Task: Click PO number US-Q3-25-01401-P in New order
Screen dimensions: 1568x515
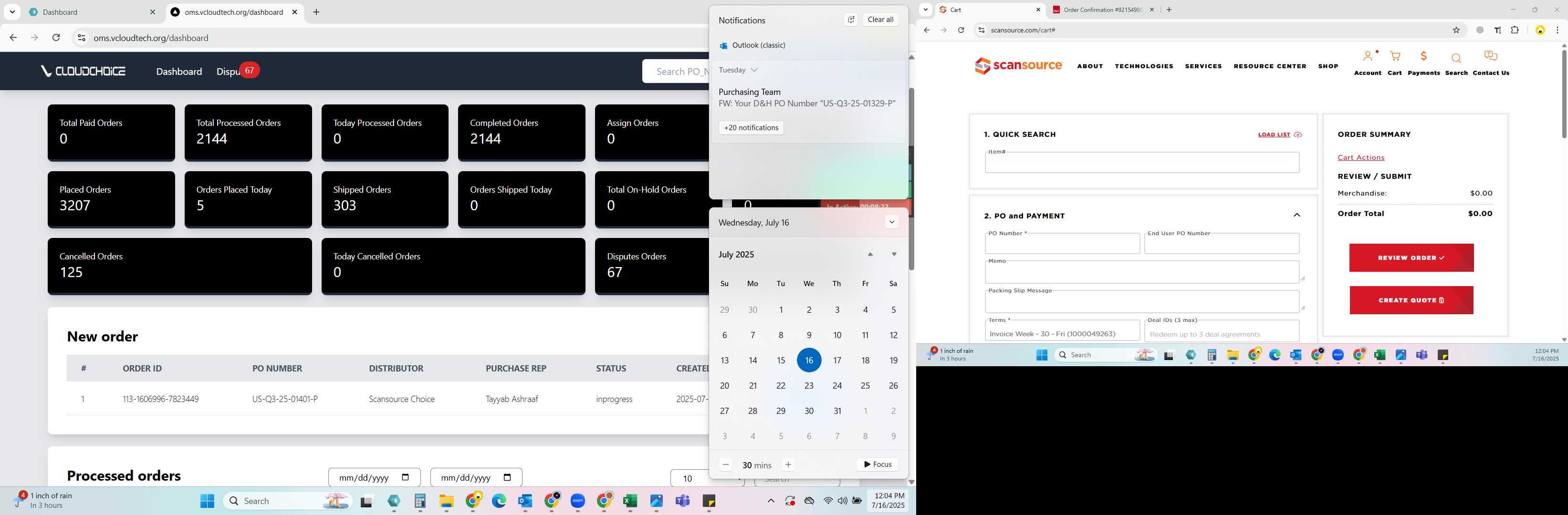Action: 285,400
